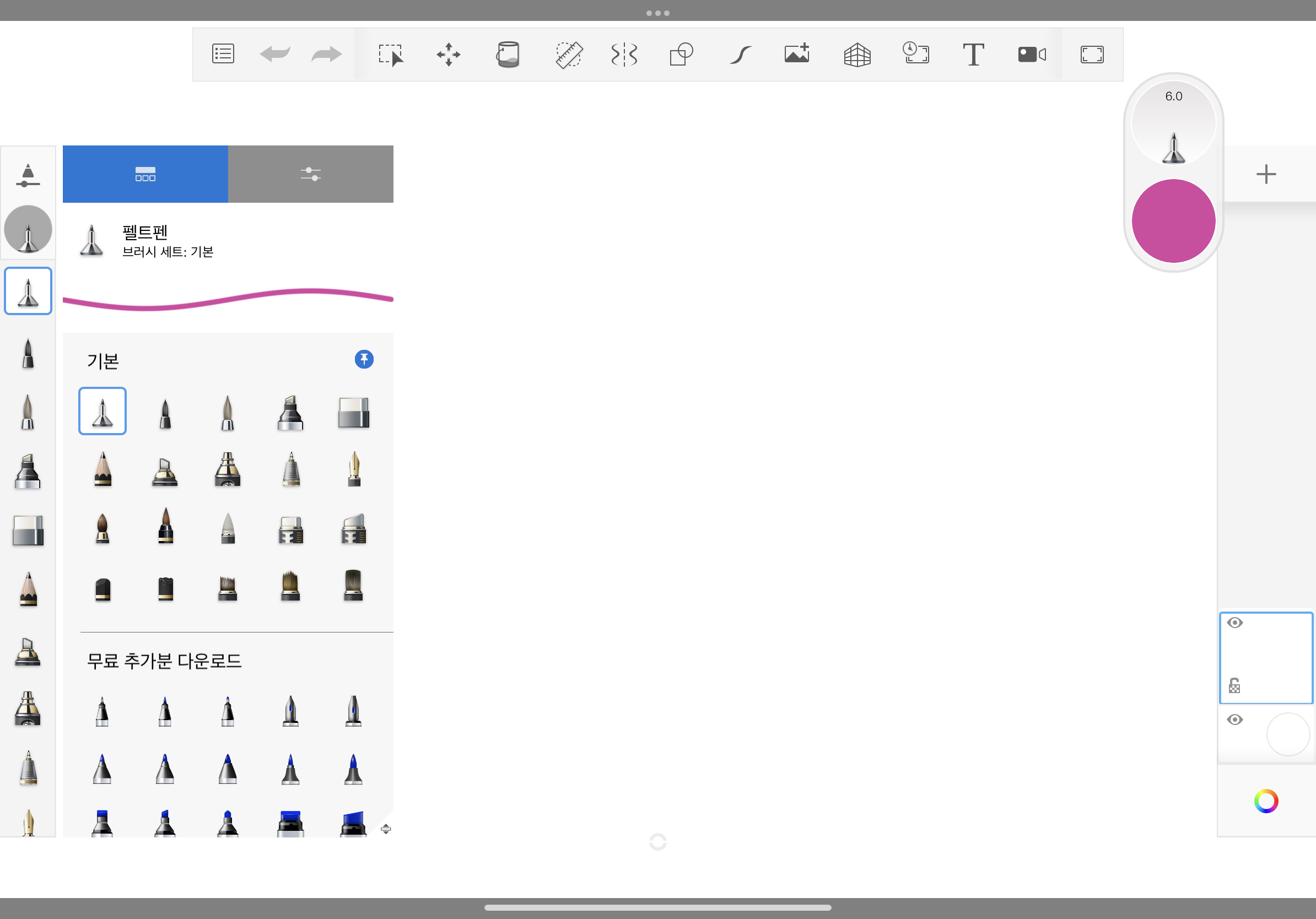Enable the symmetry tool

tap(624, 55)
